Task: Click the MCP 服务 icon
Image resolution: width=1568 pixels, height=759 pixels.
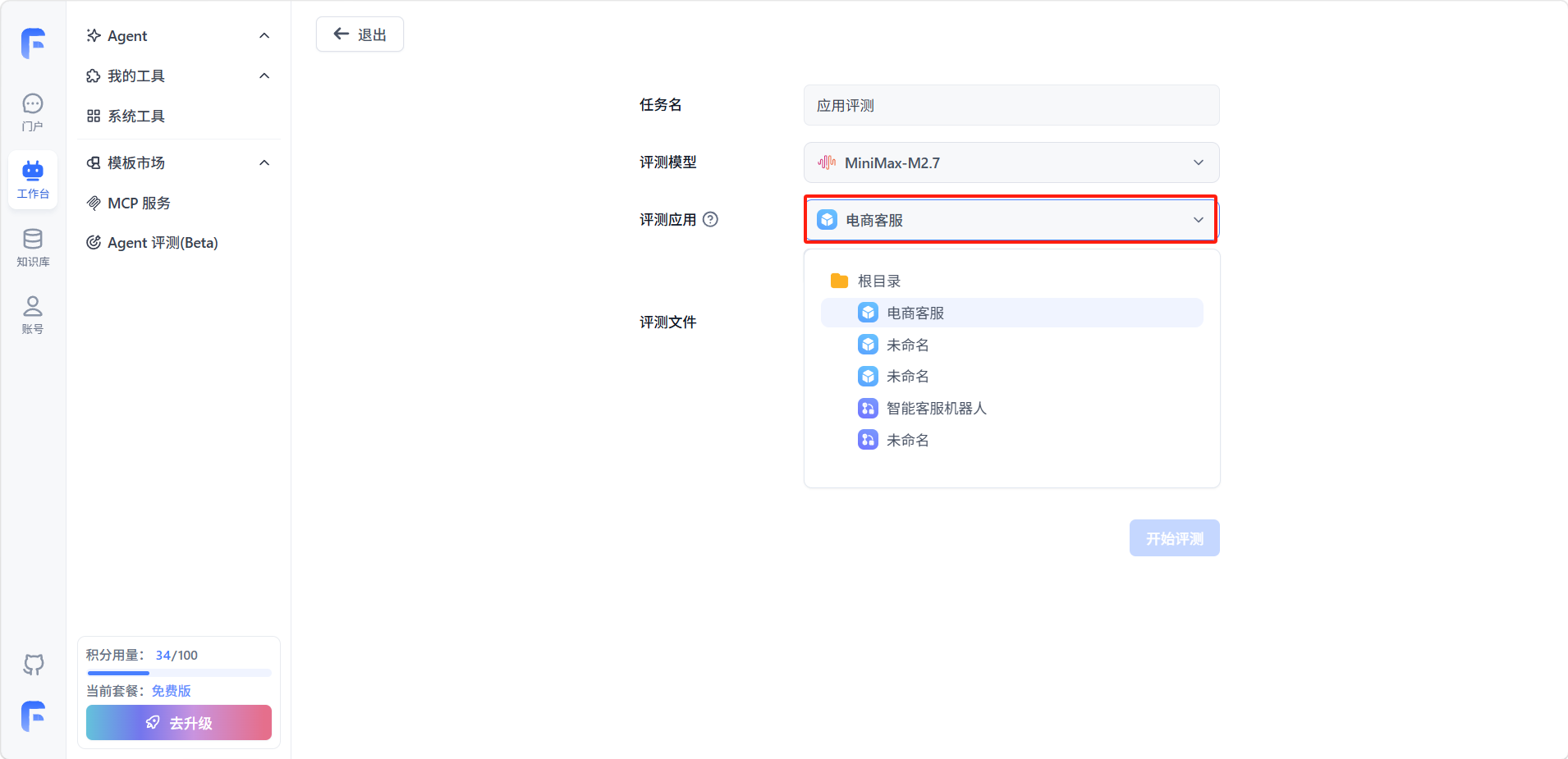Action: [94, 203]
